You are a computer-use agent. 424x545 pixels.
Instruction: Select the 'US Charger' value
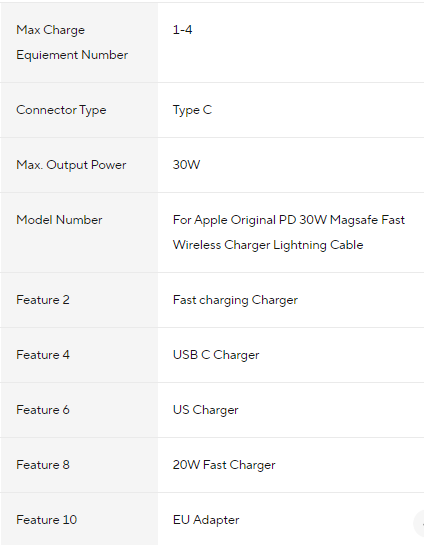[x=205, y=410]
